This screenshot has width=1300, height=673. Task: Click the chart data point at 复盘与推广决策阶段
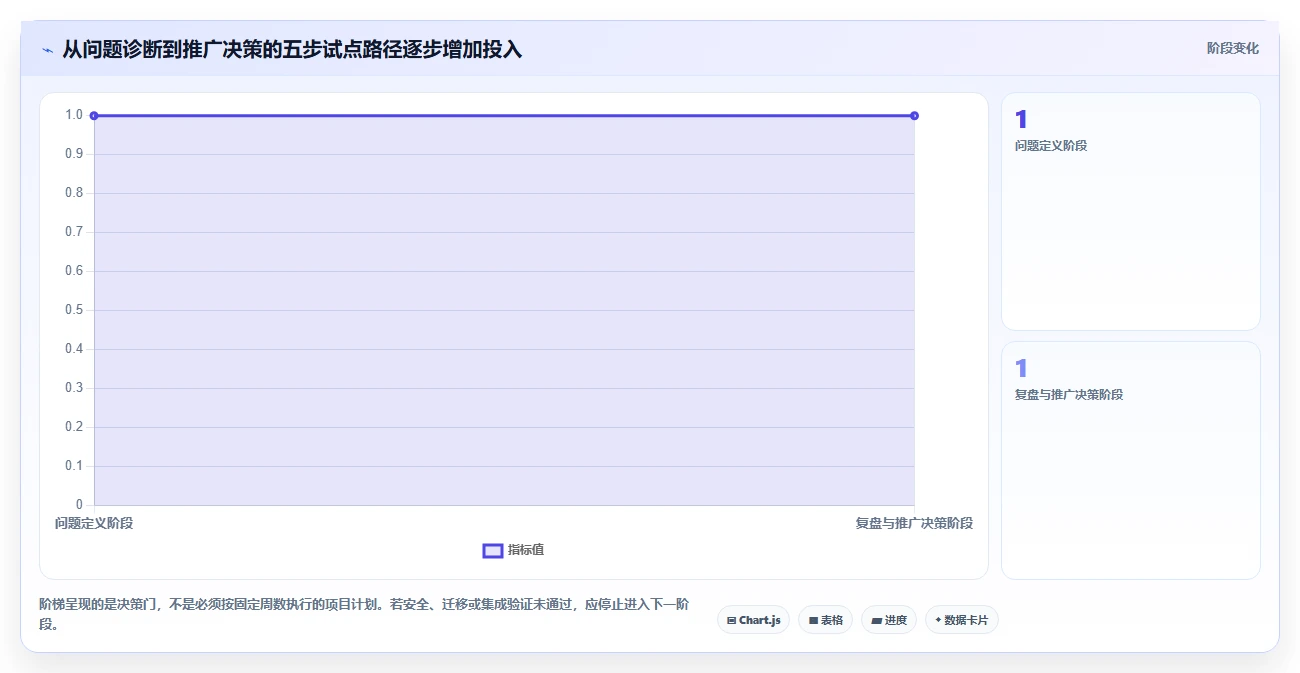[x=914, y=116]
